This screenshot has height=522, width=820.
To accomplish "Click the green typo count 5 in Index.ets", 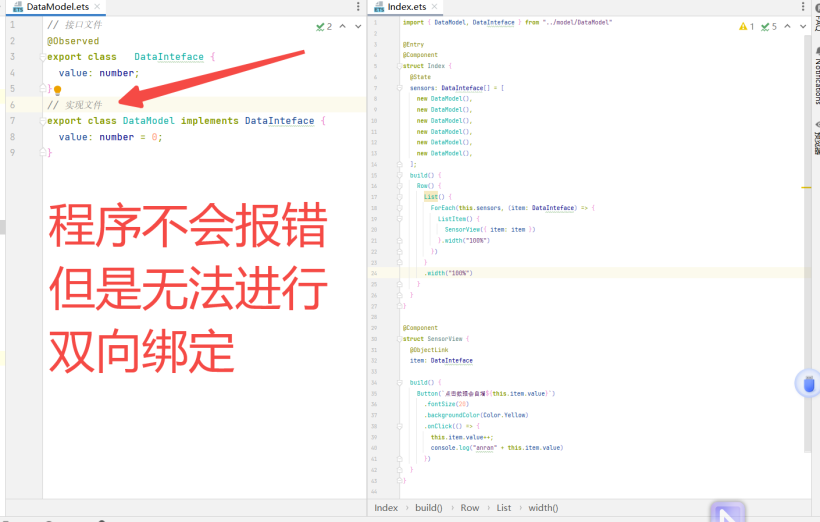I will [x=769, y=26].
